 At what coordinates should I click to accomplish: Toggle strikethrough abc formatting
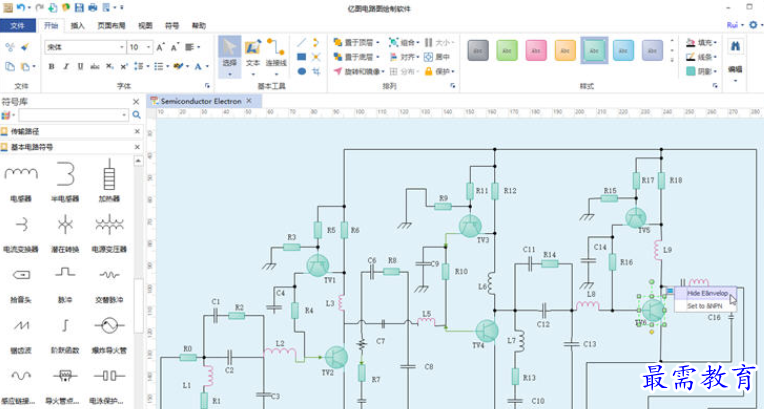95,67
